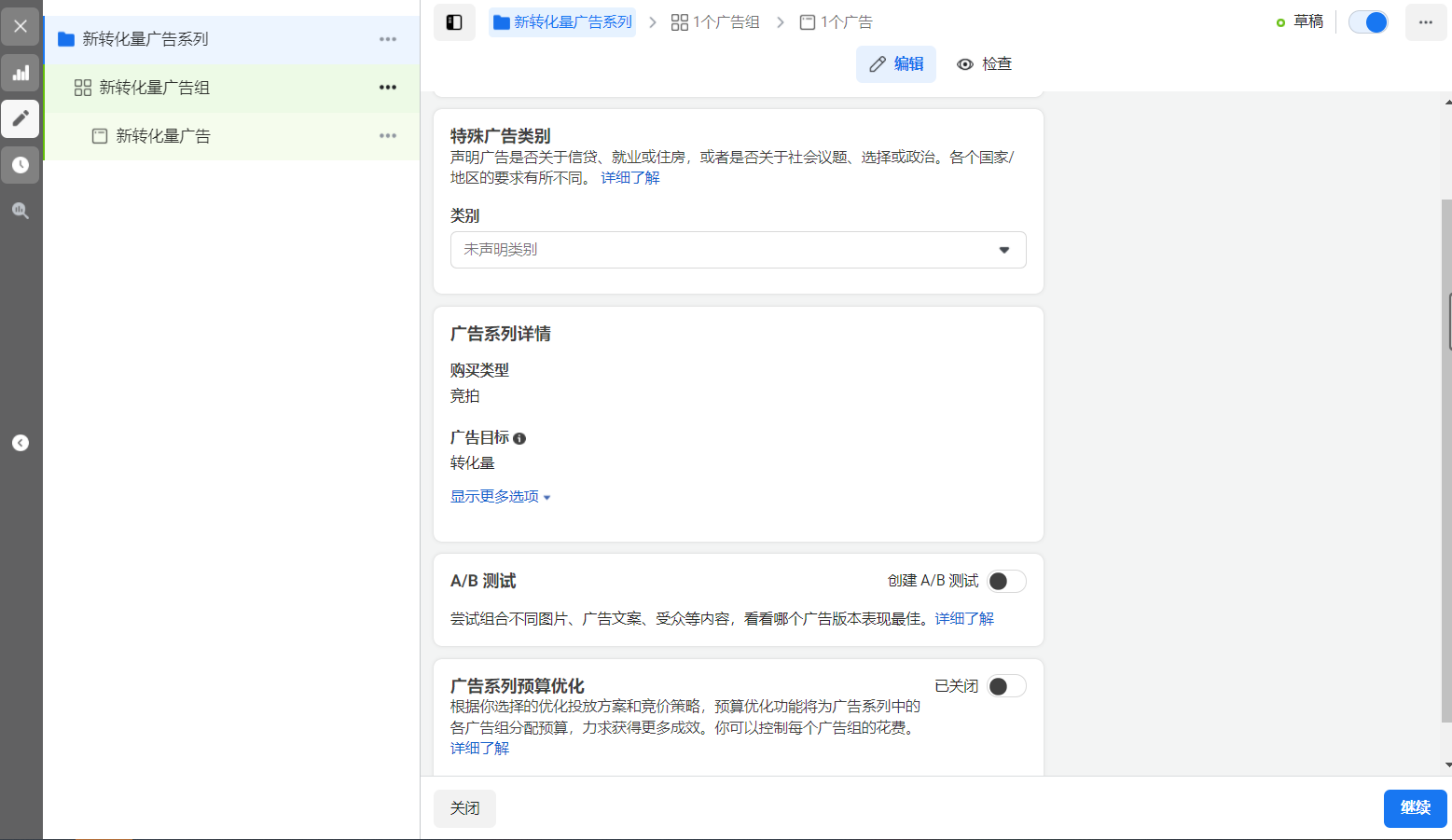Open edit history via the clock icon
The image size is (1452, 840).
pos(21,165)
